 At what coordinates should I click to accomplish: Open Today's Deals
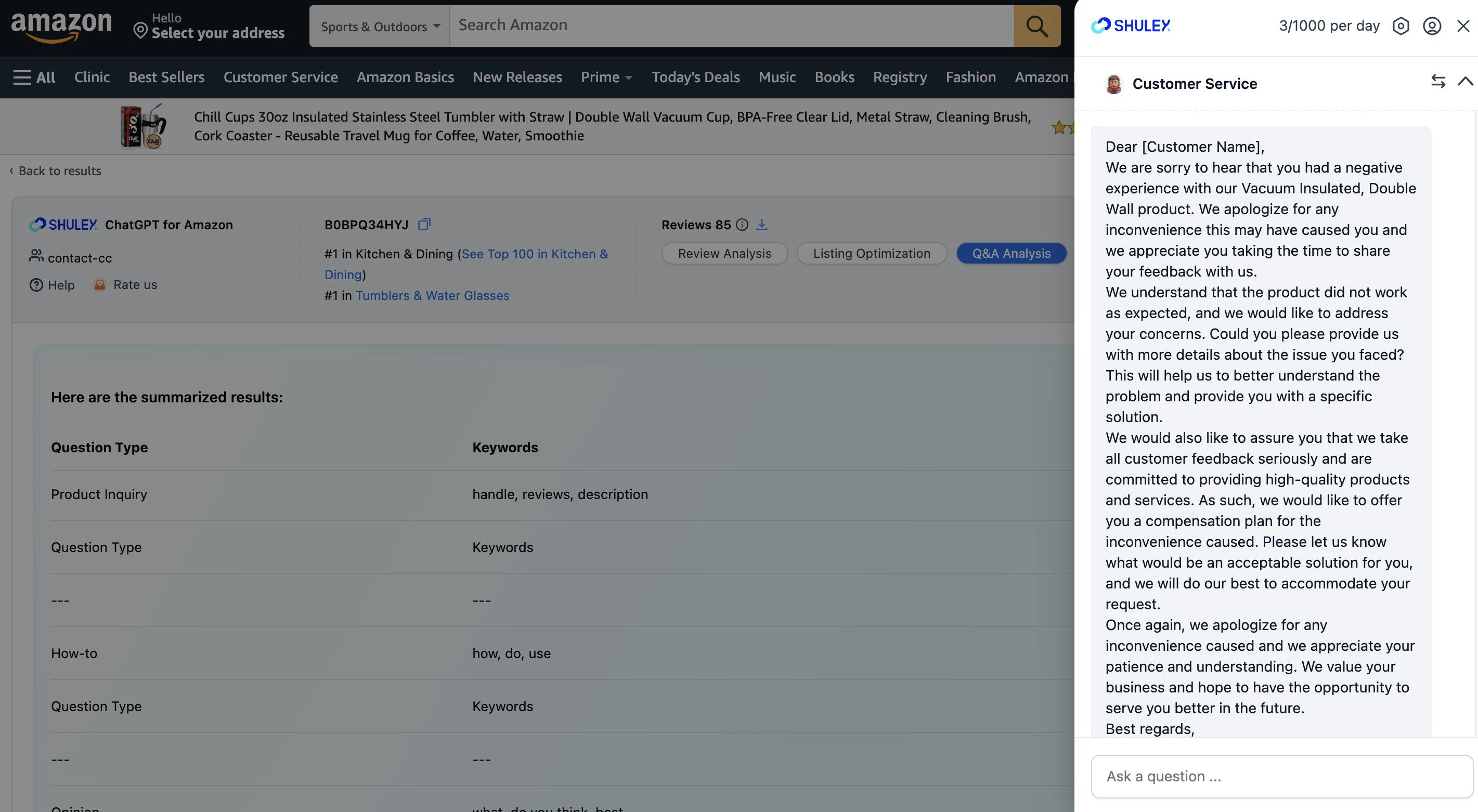(x=695, y=77)
